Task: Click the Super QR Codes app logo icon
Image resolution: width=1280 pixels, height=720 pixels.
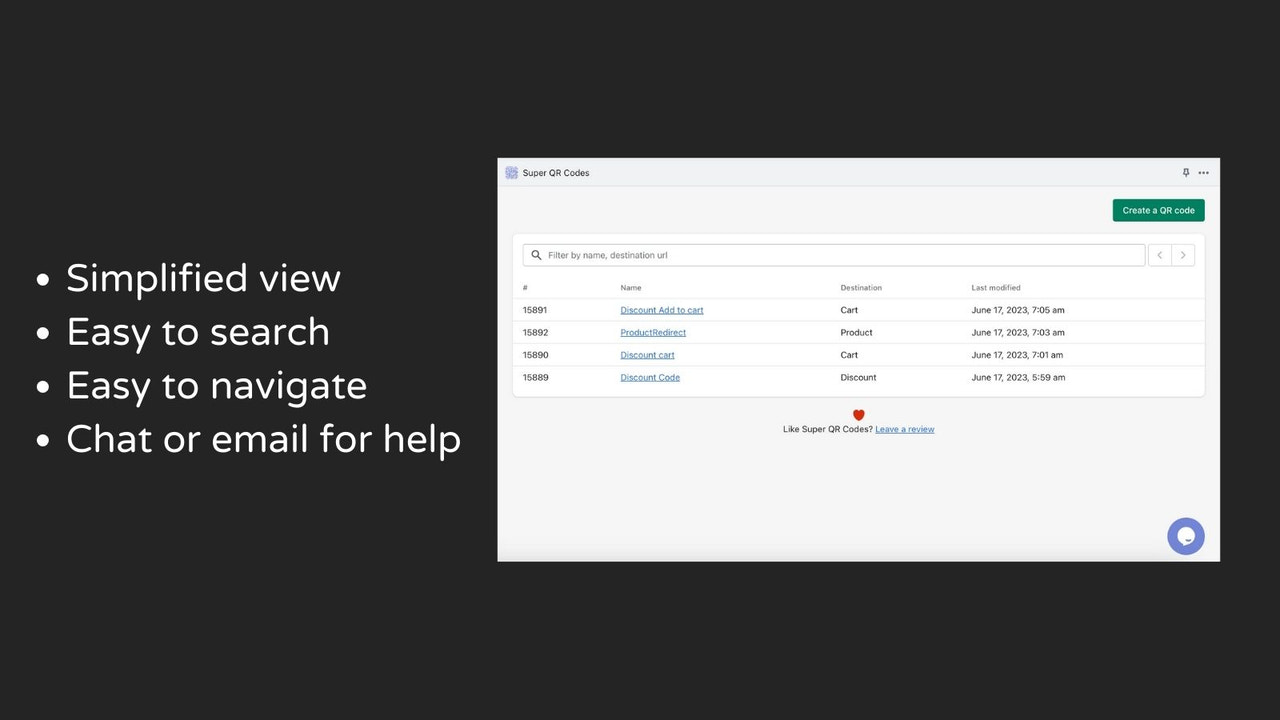Action: coord(511,173)
